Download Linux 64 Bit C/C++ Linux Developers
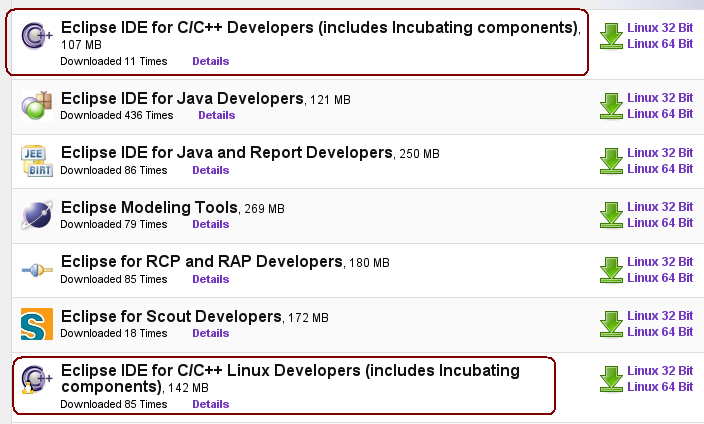 pyautogui.click(x=659, y=386)
